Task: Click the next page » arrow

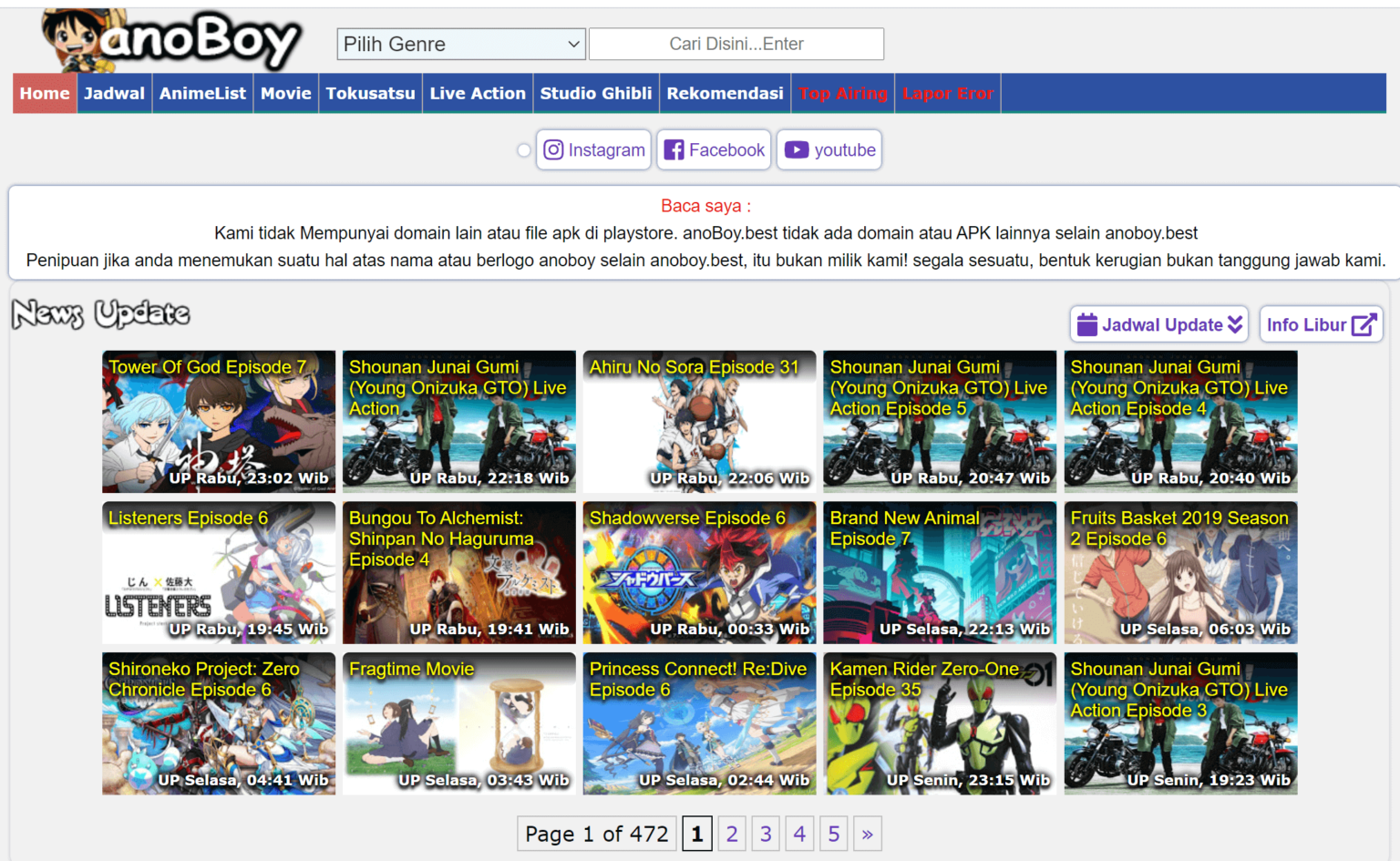Action: click(x=867, y=834)
